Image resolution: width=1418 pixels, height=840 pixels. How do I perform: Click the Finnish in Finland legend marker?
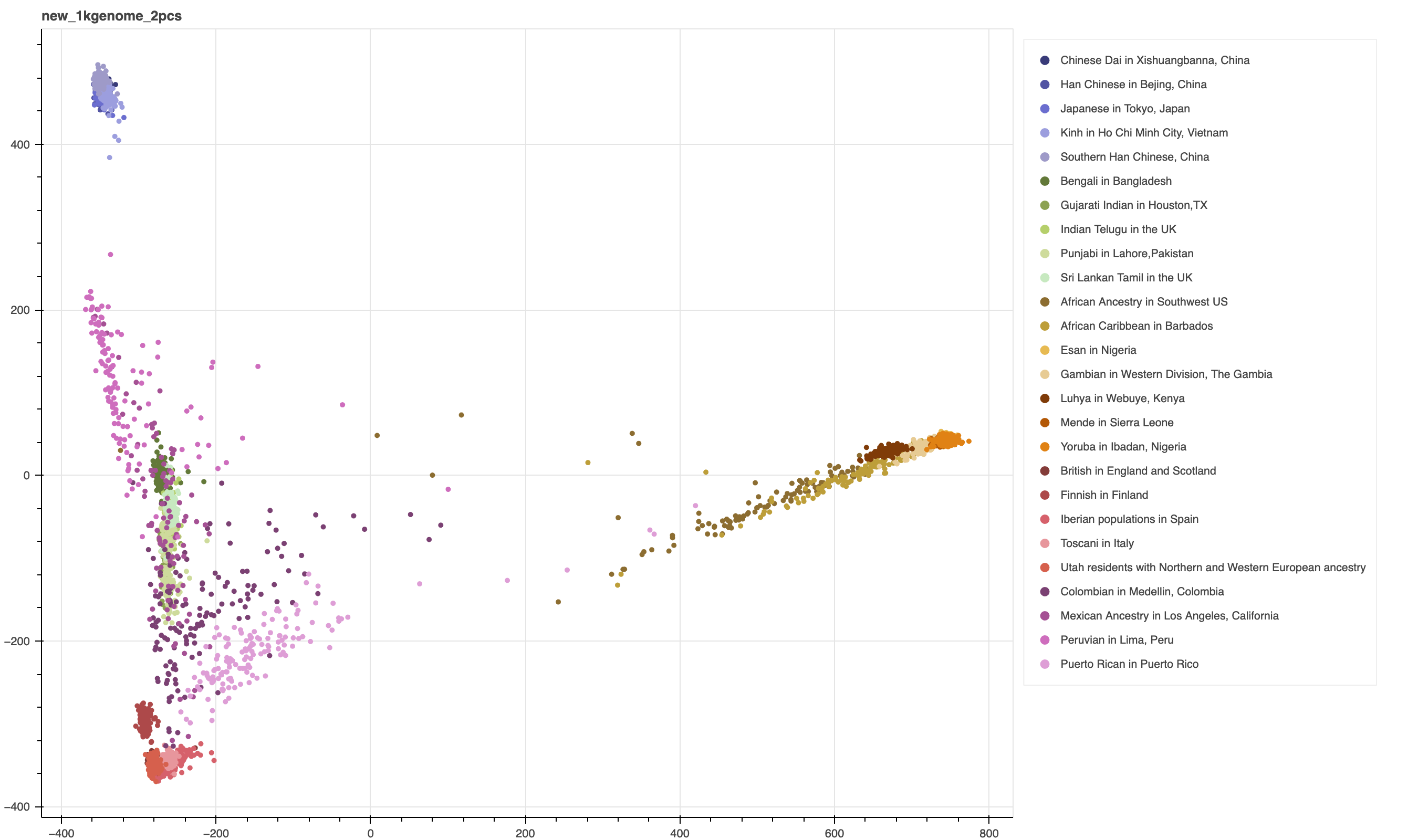click(x=1045, y=495)
